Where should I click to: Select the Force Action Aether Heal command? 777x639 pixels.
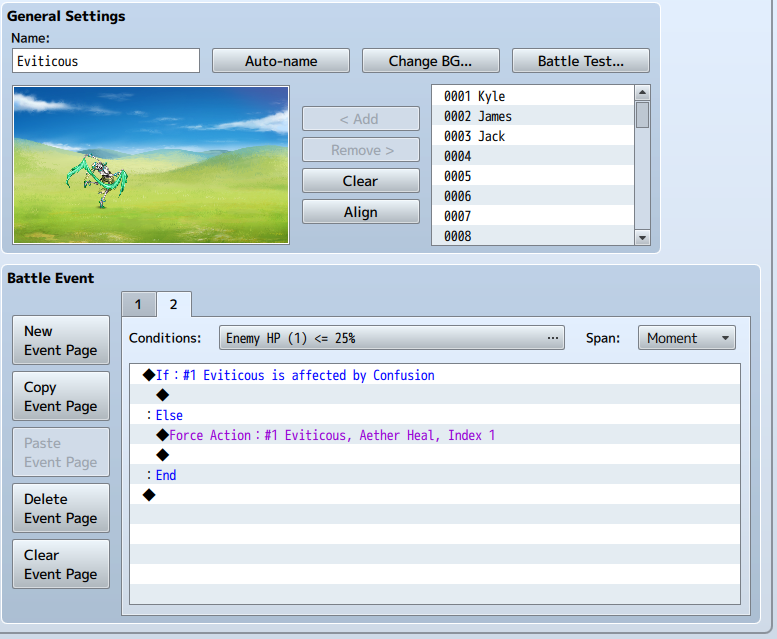tap(435, 435)
